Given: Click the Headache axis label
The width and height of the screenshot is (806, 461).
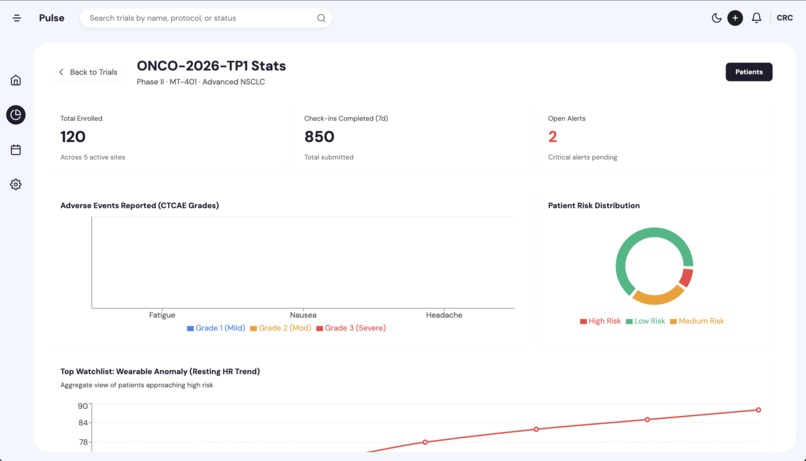Looking at the screenshot, I should tap(444, 315).
